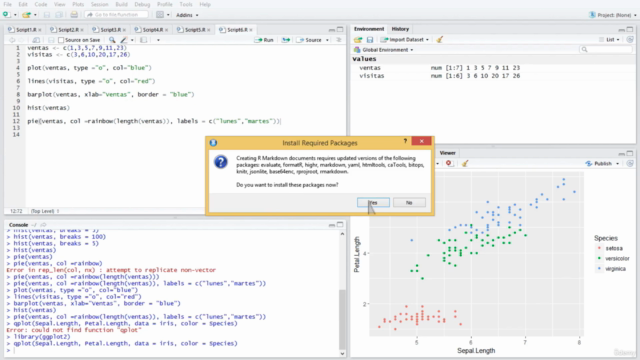Open the Edit menu
This screenshot has height=360, width=640.
click(x=23, y=4)
